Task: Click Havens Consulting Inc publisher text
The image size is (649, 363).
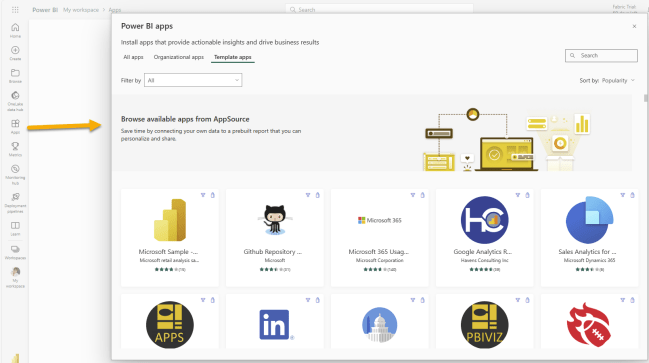Action: (484, 260)
